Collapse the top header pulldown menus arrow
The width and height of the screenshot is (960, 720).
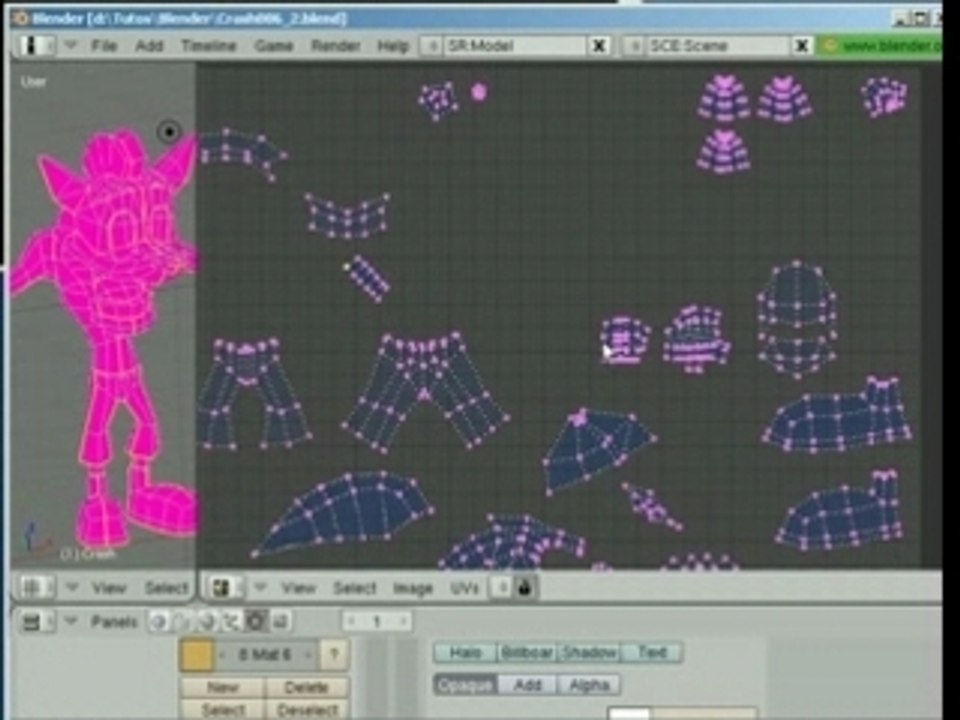[71, 45]
